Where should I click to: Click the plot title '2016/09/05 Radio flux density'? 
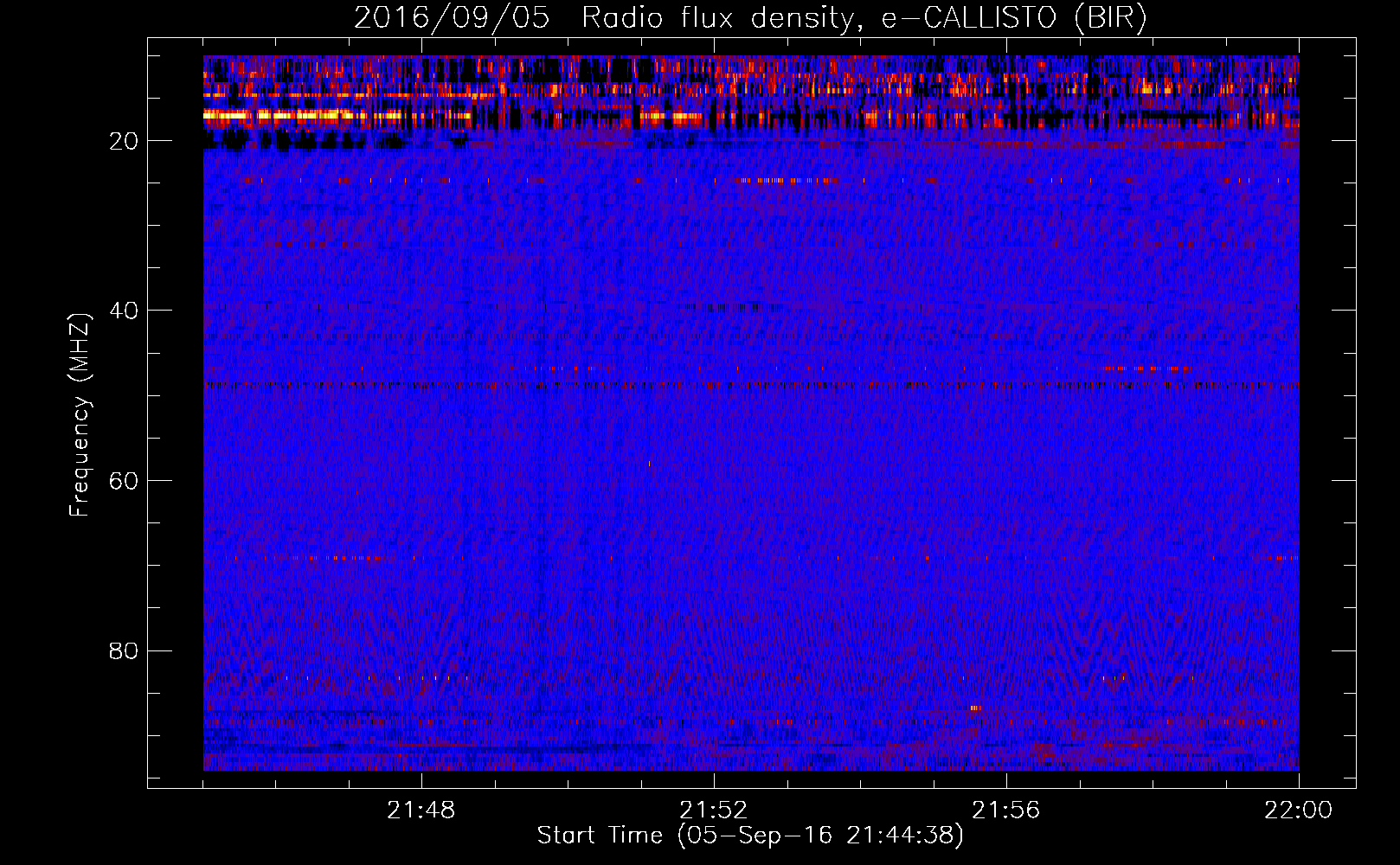tap(751, 18)
